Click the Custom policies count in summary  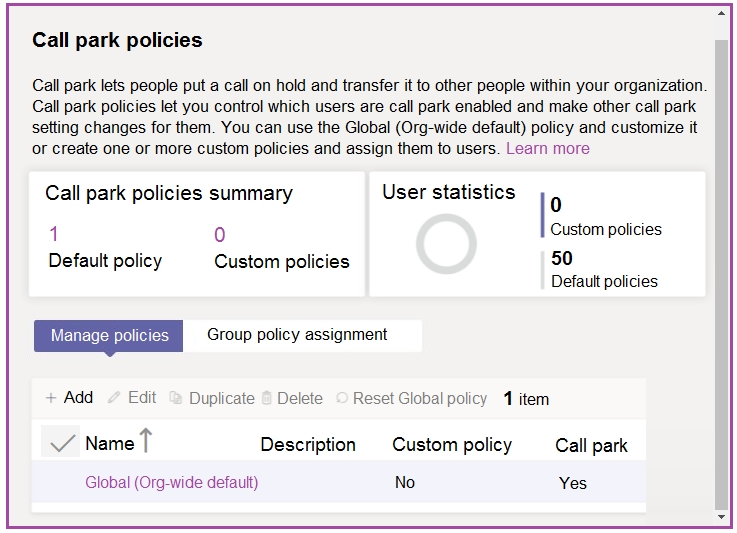[x=220, y=235]
